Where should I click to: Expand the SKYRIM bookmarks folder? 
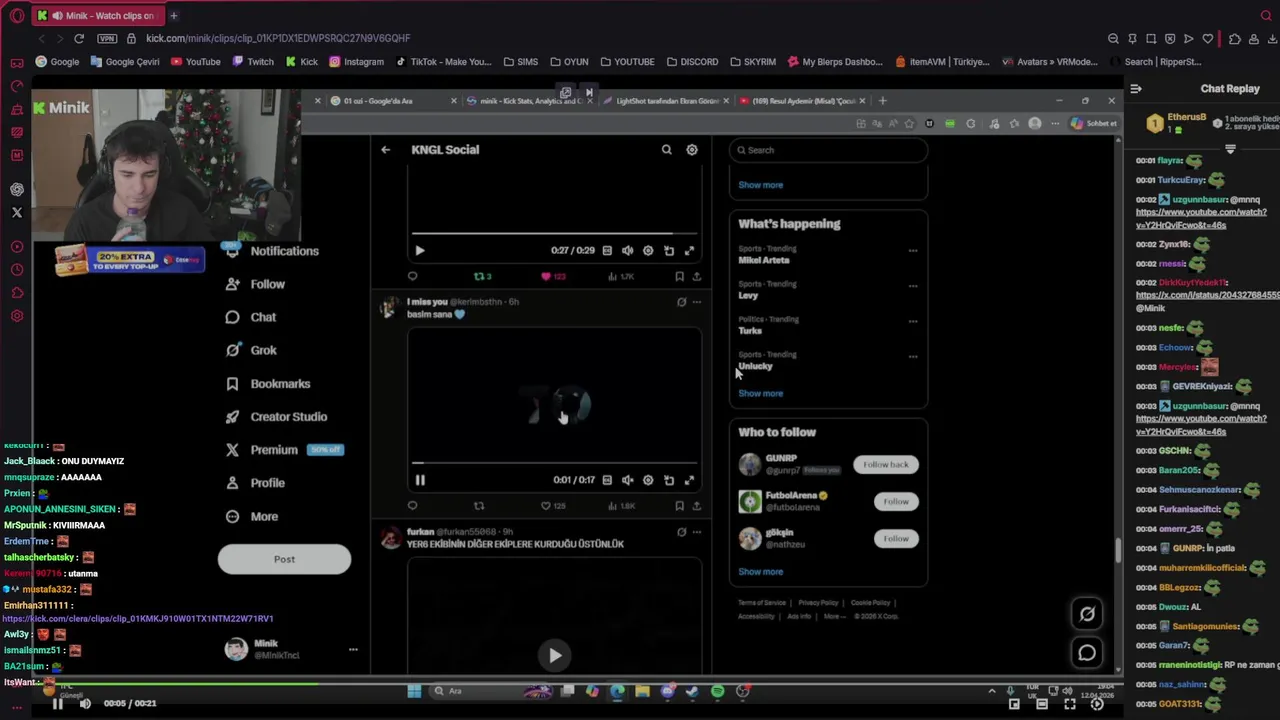click(752, 61)
